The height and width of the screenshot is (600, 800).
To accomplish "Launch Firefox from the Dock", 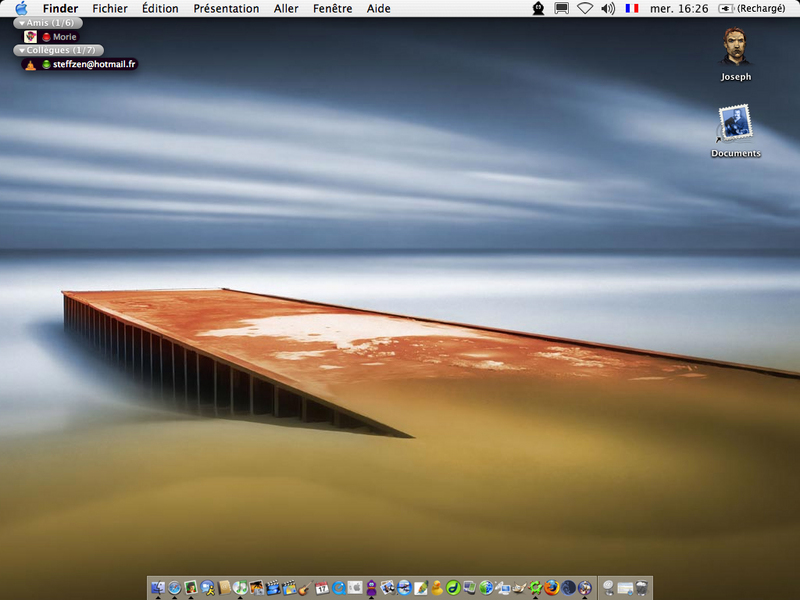I will tap(552, 588).
